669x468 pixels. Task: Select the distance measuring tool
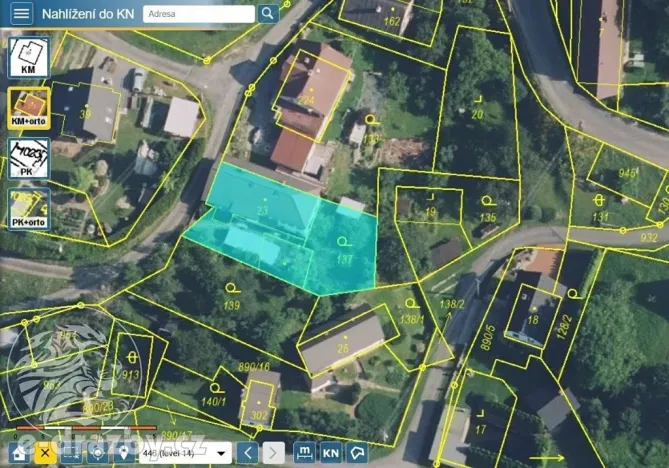(x=304, y=453)
